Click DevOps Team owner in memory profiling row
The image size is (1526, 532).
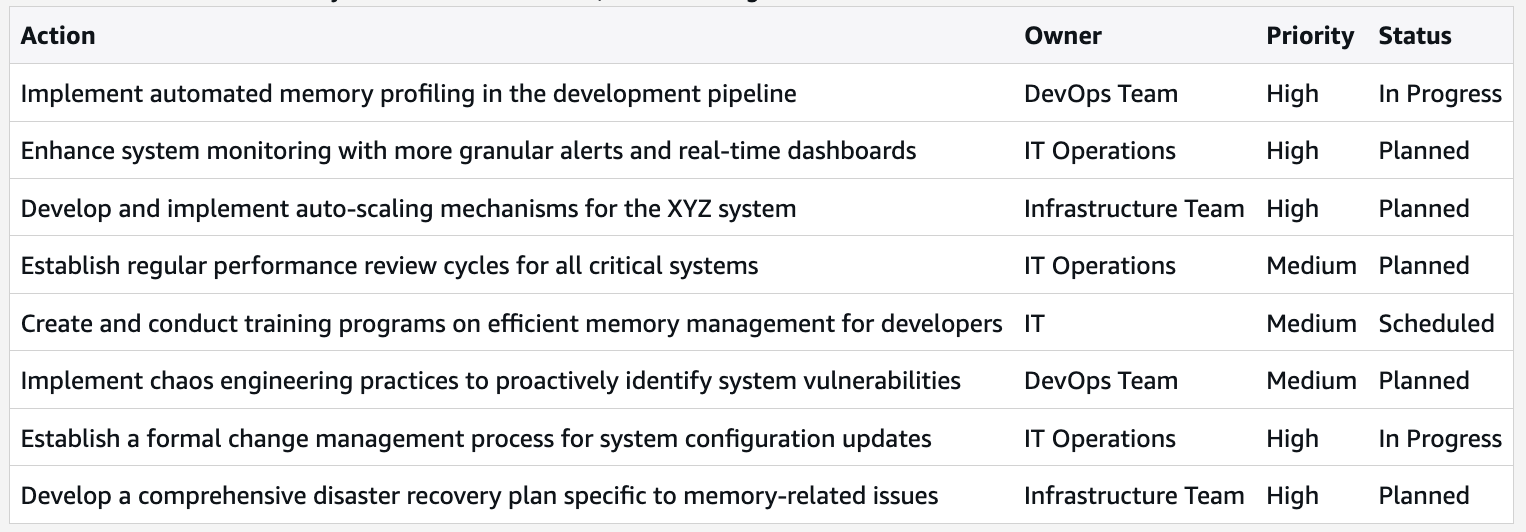point(1101,94)
